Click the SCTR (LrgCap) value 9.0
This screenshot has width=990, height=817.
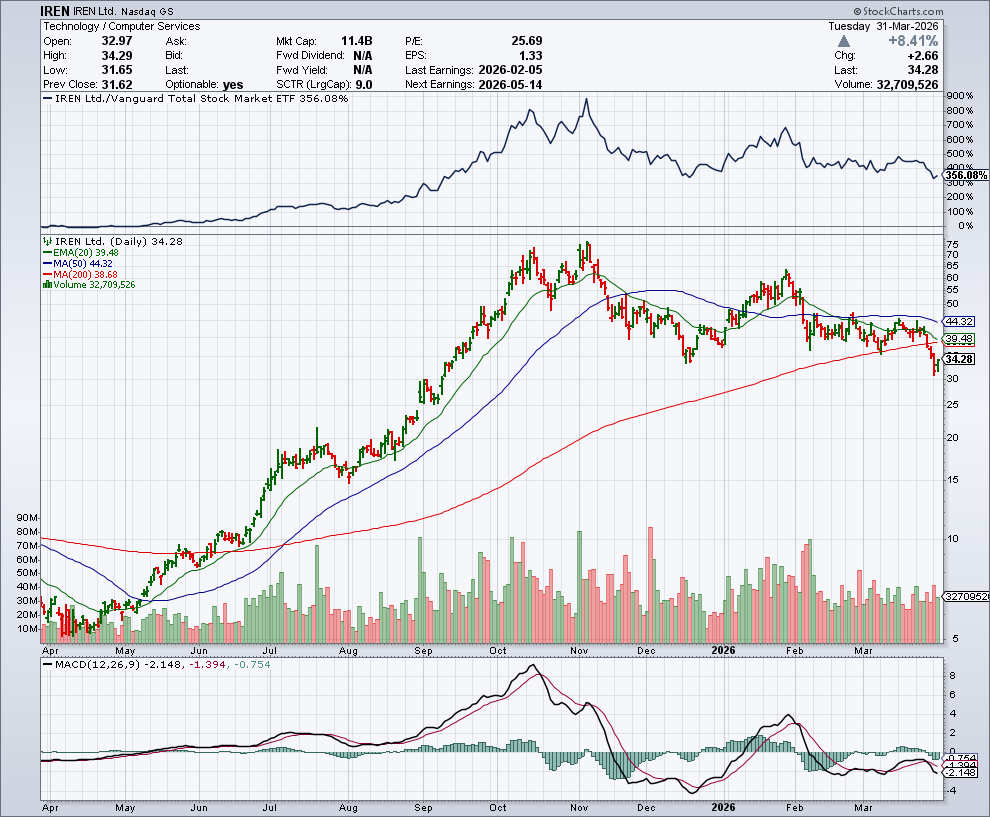click(x=364, y=85)
